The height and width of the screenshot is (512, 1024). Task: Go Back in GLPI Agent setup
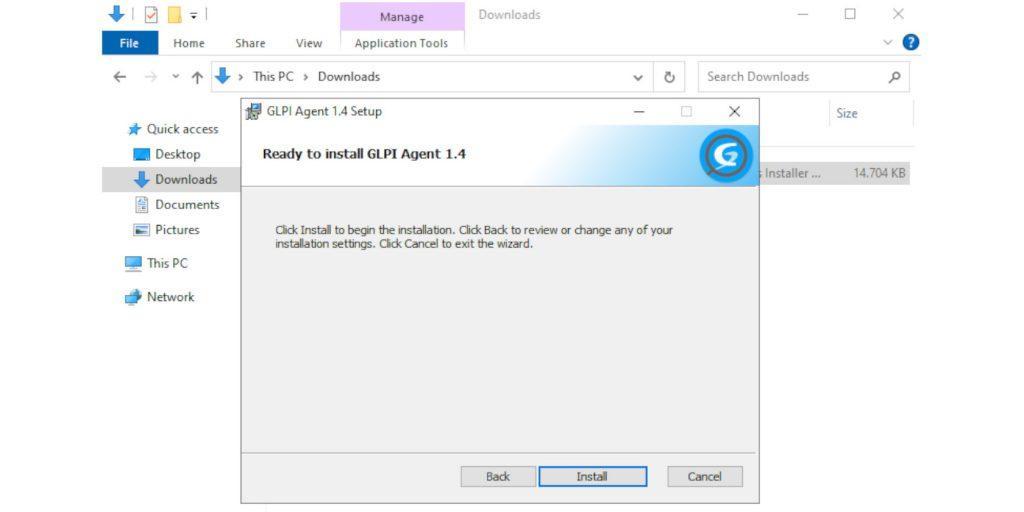pos(498,477)
